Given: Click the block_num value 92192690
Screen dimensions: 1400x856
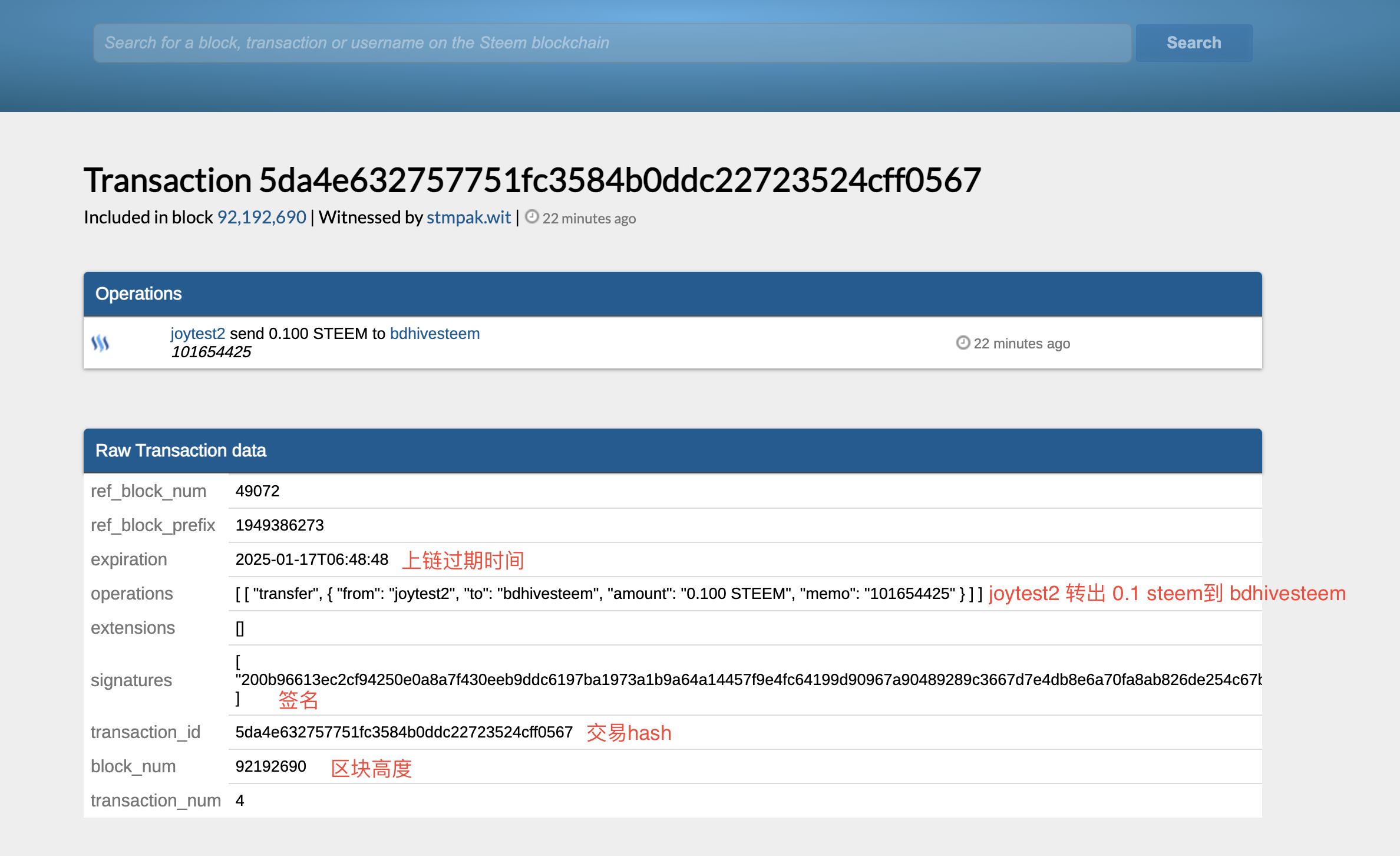Looking at the screenshot, I should pyautogui.click(x=270, y=766).
